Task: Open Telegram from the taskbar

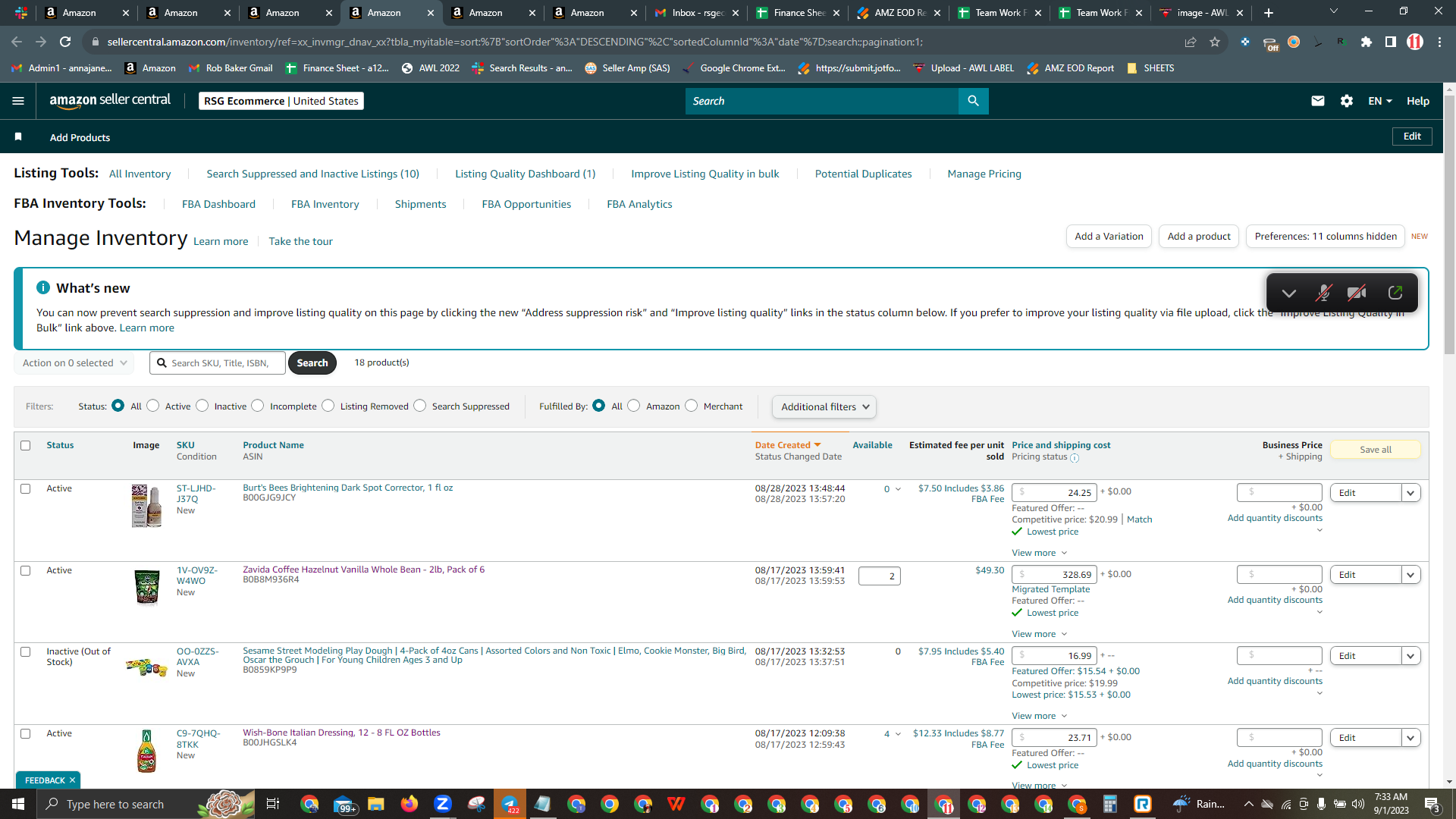Action: [x=510, y=804]
